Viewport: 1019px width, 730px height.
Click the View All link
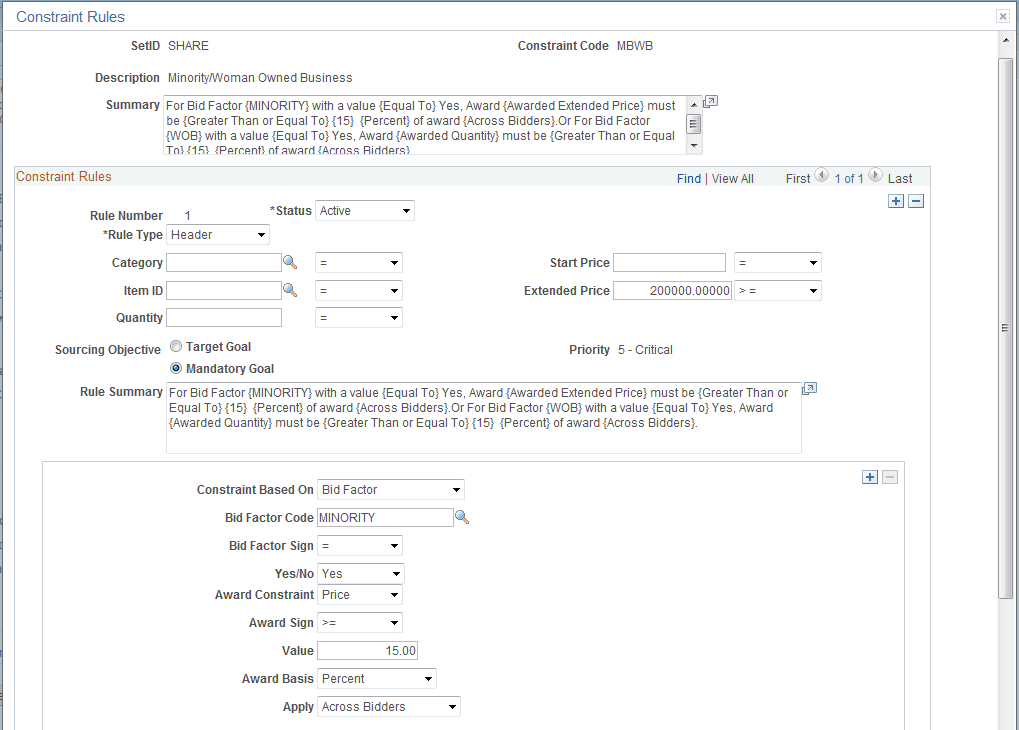pos(731,178)
